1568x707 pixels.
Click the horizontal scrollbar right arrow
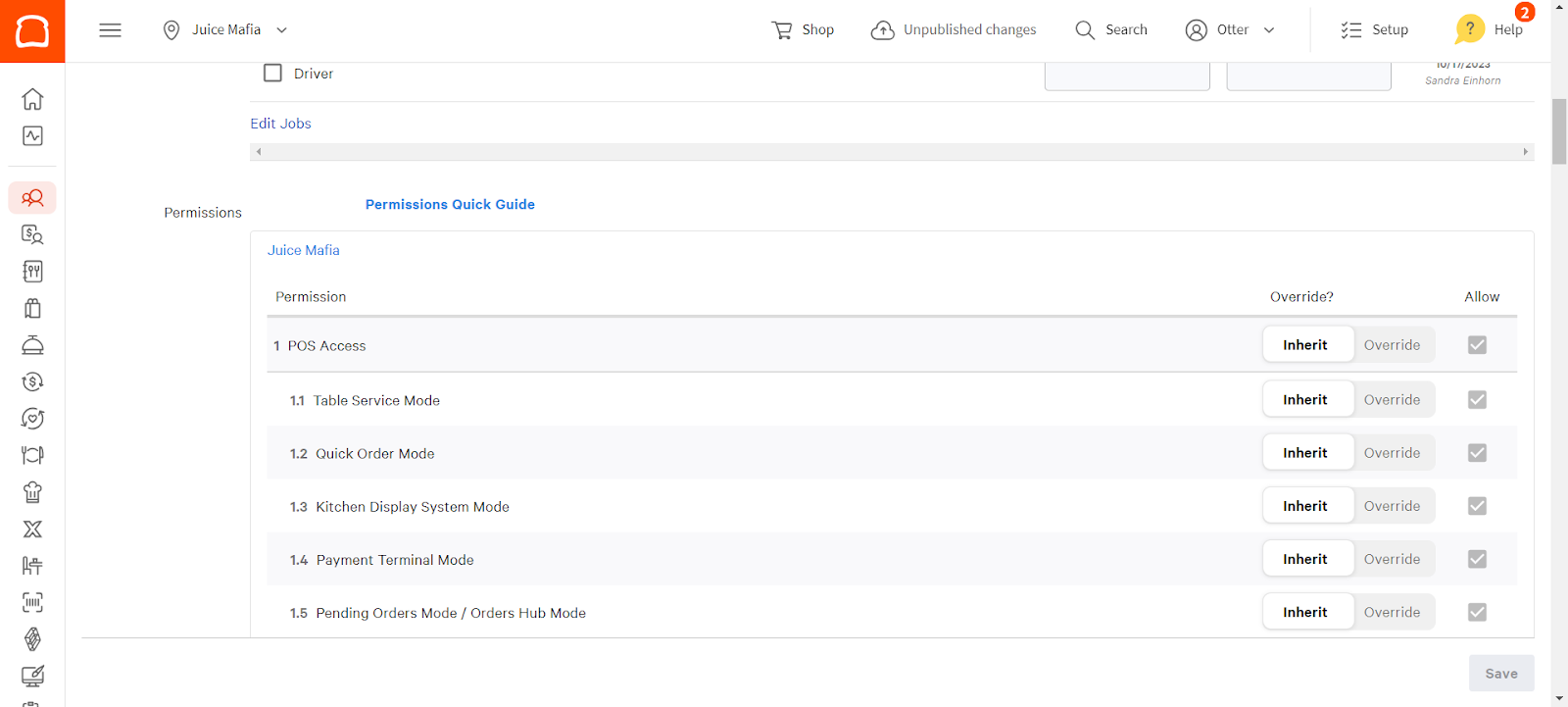[x=1525, y=152]
